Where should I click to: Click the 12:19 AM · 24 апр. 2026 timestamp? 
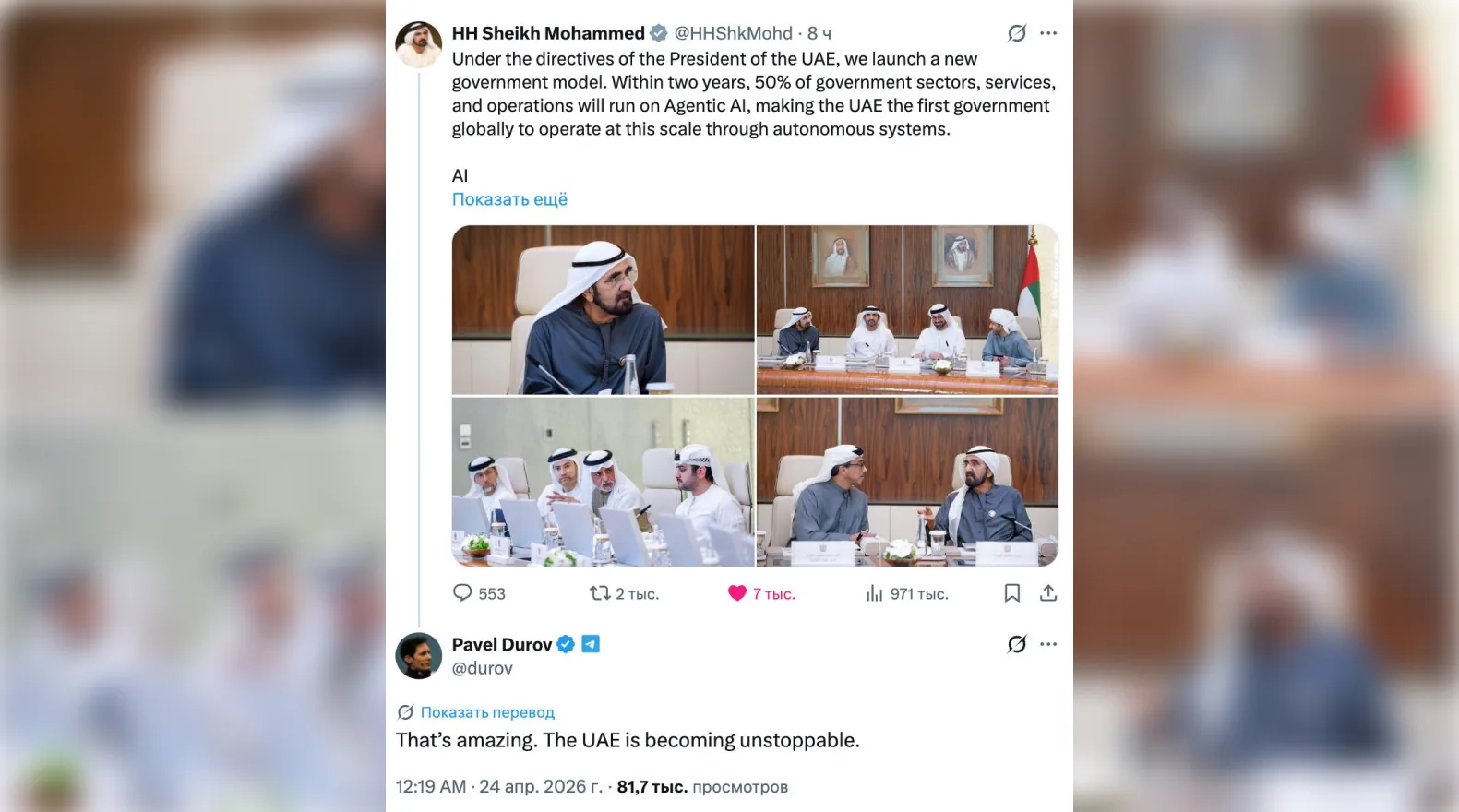click(498, 787)
